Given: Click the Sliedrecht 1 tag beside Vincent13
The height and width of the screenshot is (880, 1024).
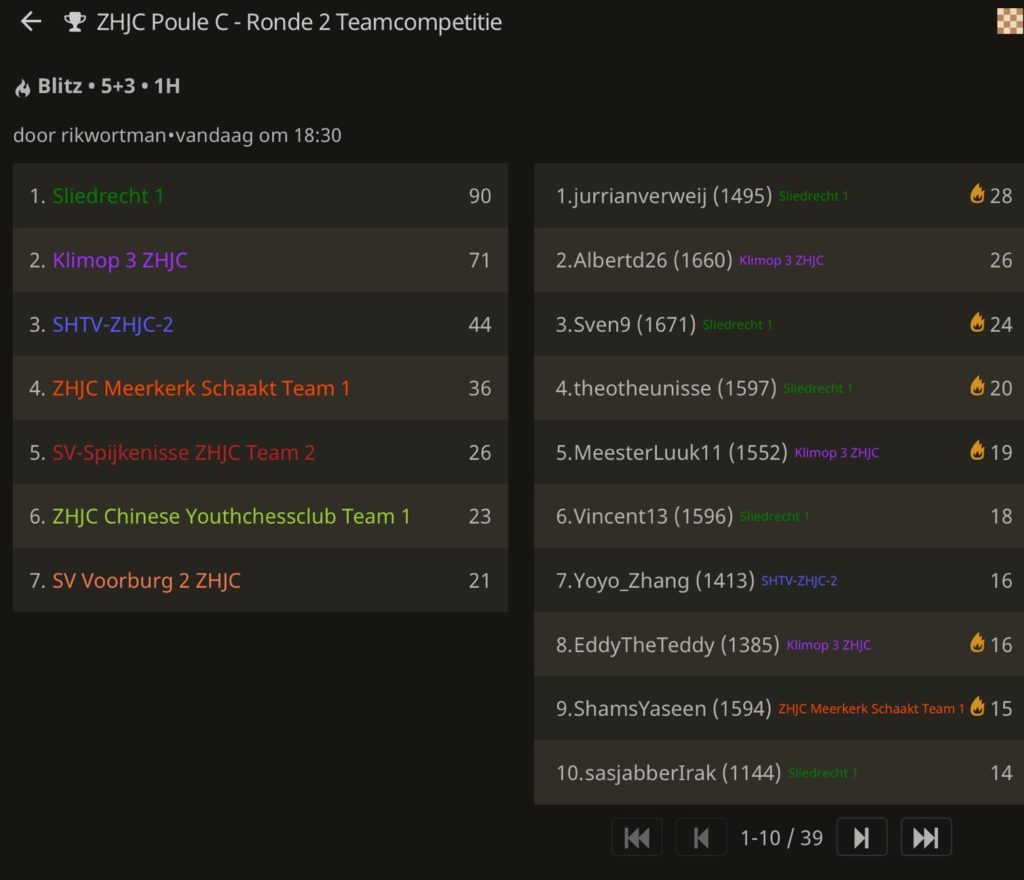Looking at the screenshot, I should 775,516.
